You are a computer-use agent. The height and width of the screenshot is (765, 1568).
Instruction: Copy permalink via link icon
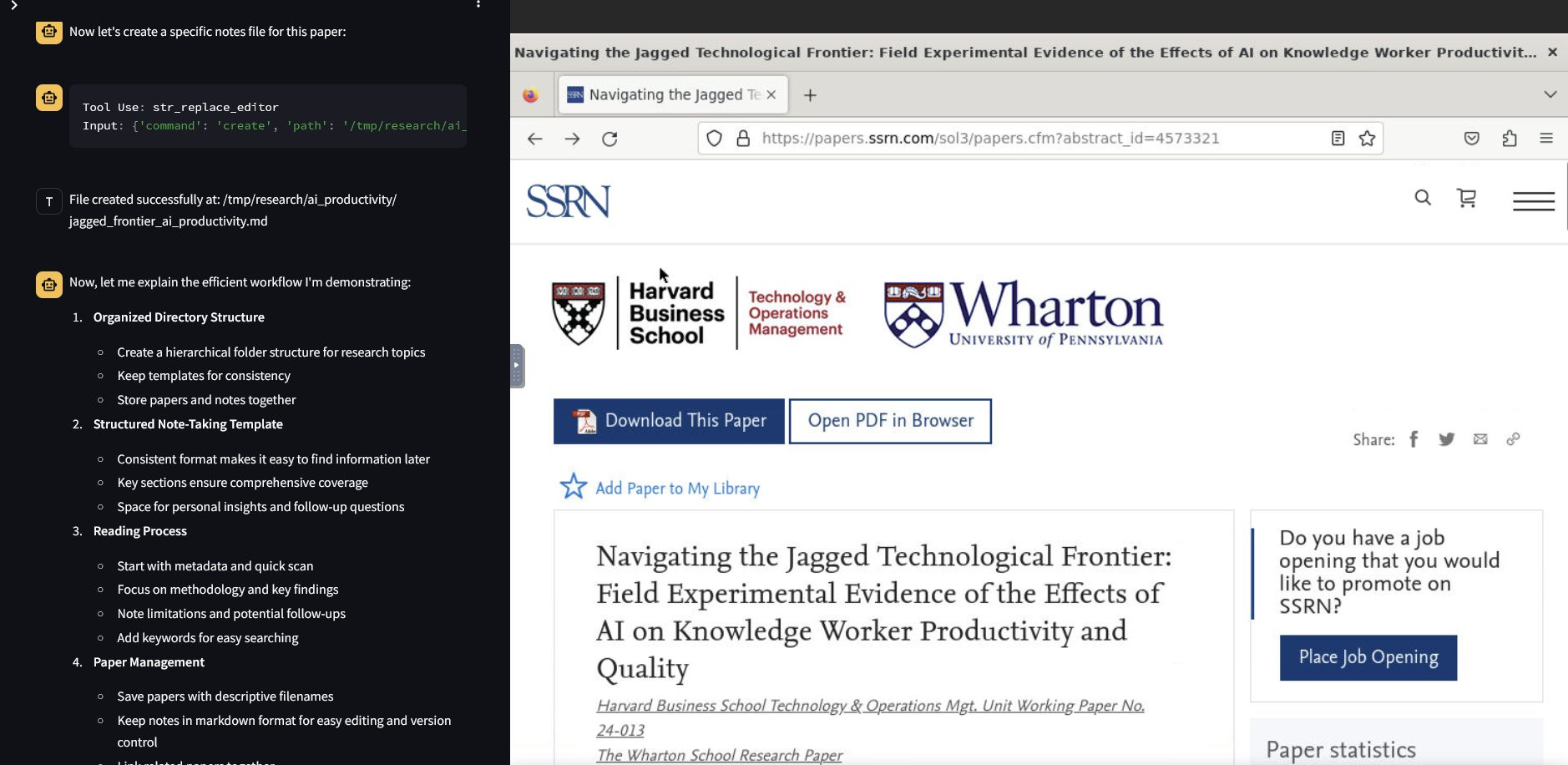pos(1513,439)
